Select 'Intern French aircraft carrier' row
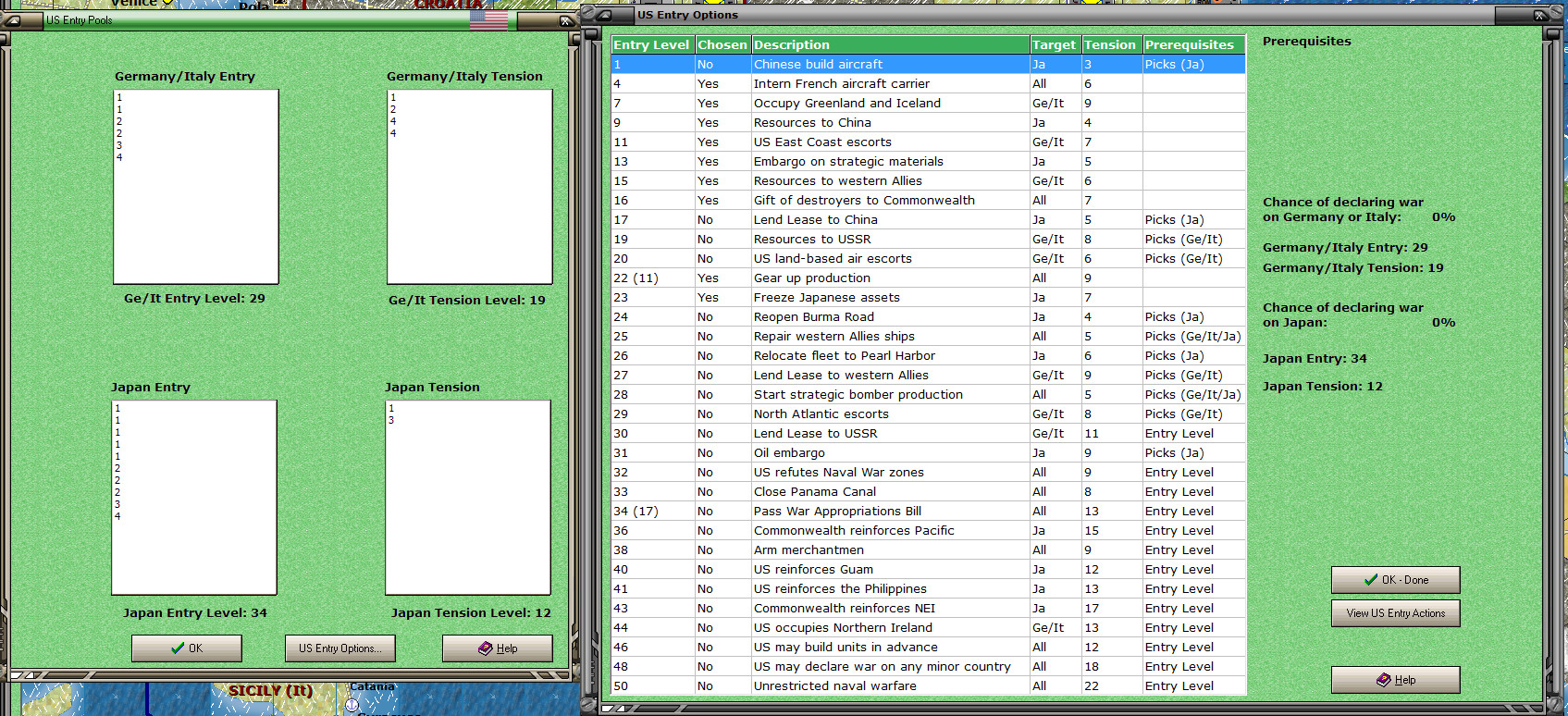 click(929, 84)
